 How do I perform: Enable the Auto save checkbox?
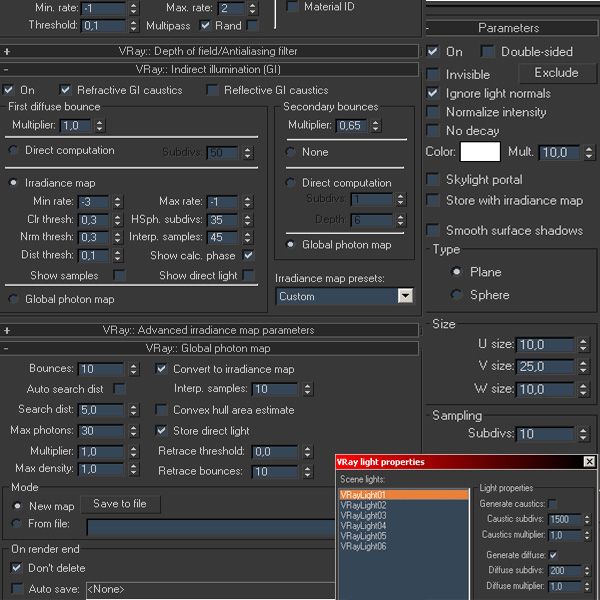point(16,588)
